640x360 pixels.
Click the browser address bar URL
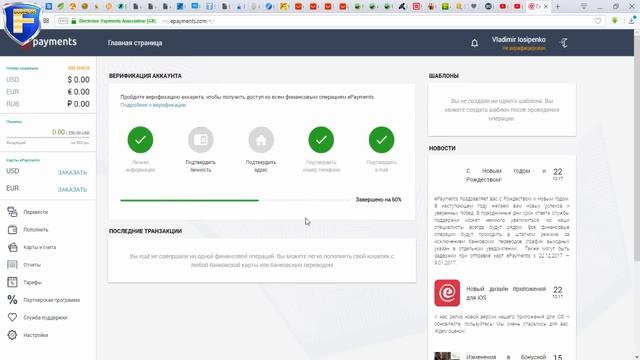point(187,21)
